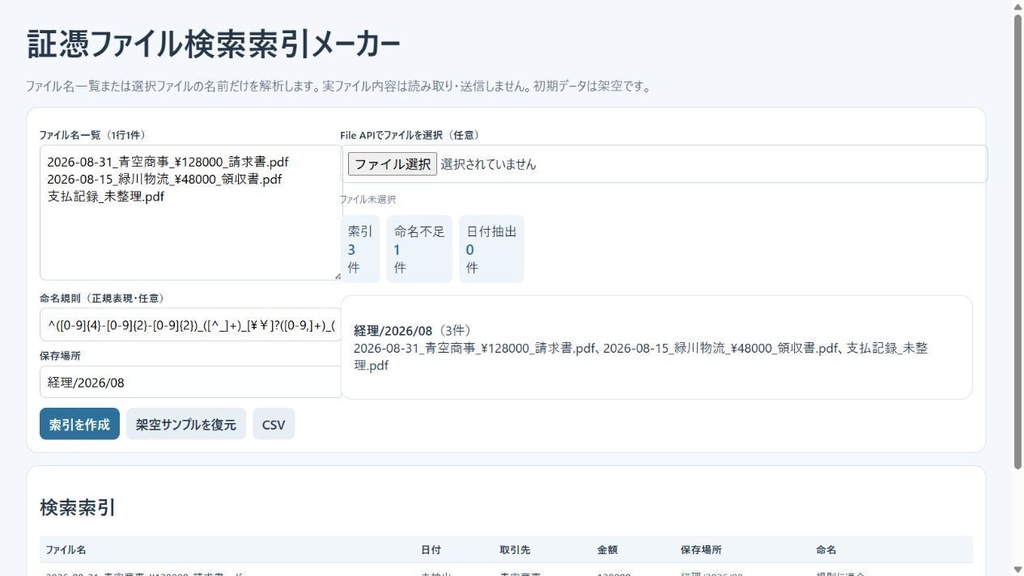Click the File APIでファイルを選択 label
The height and width of the screenshot is (576, 1024).
click(410, 135)
